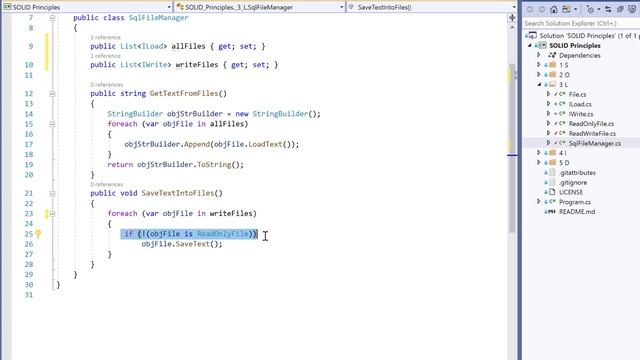Collapse the GetTextFromFiles method at line 12
The image size is (640, 360).
pyautogui.click(x=52, y=94)
